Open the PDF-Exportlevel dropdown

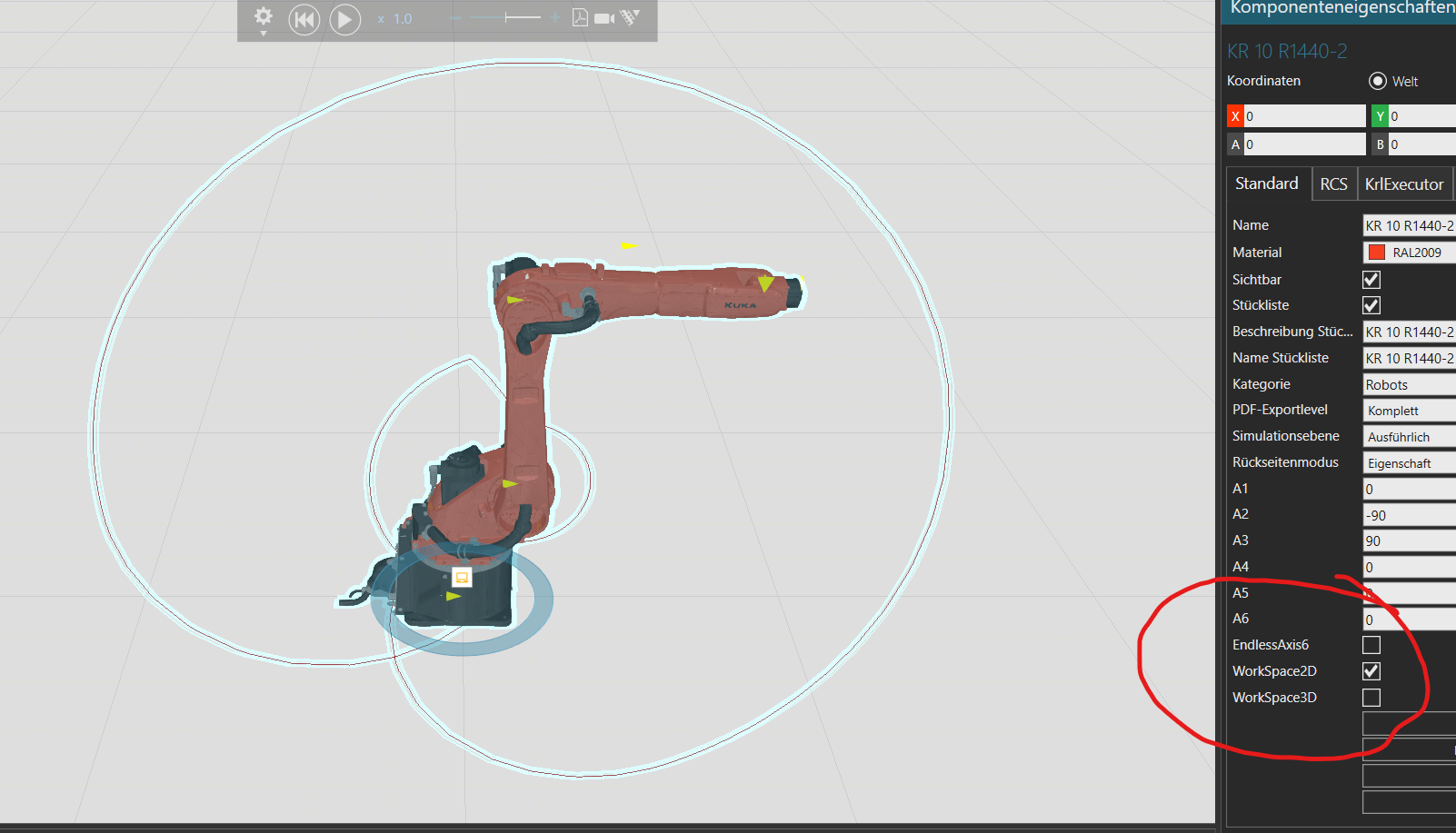[x=1409, y=411]
